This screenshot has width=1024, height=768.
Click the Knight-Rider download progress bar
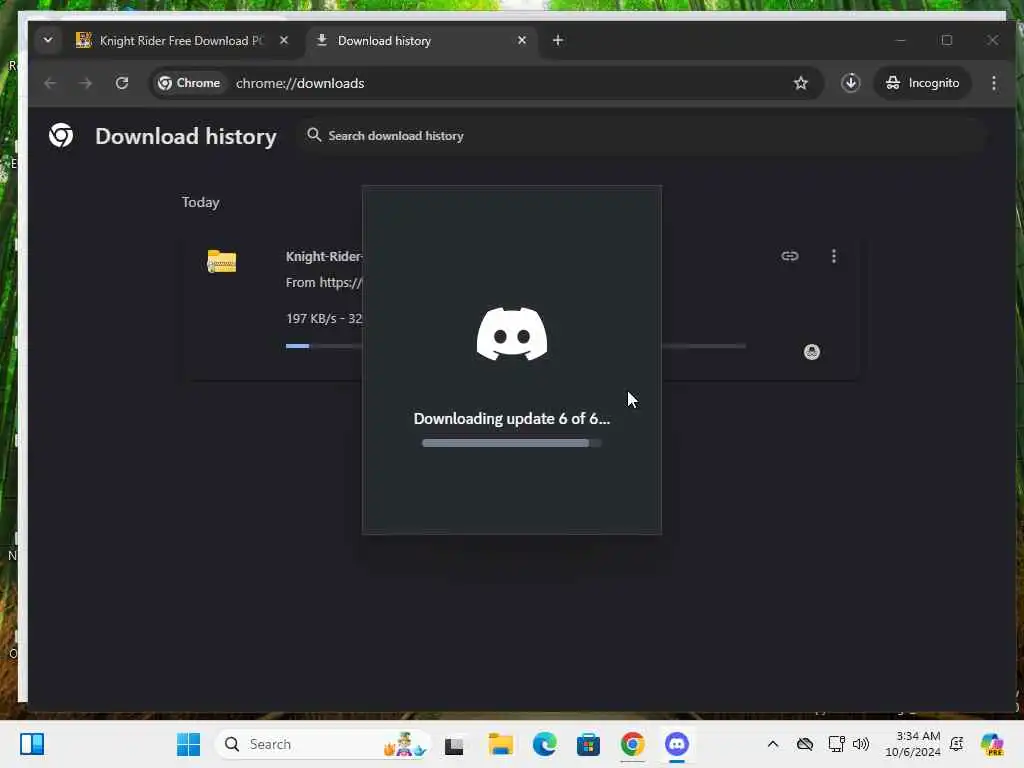coord(515,346)
